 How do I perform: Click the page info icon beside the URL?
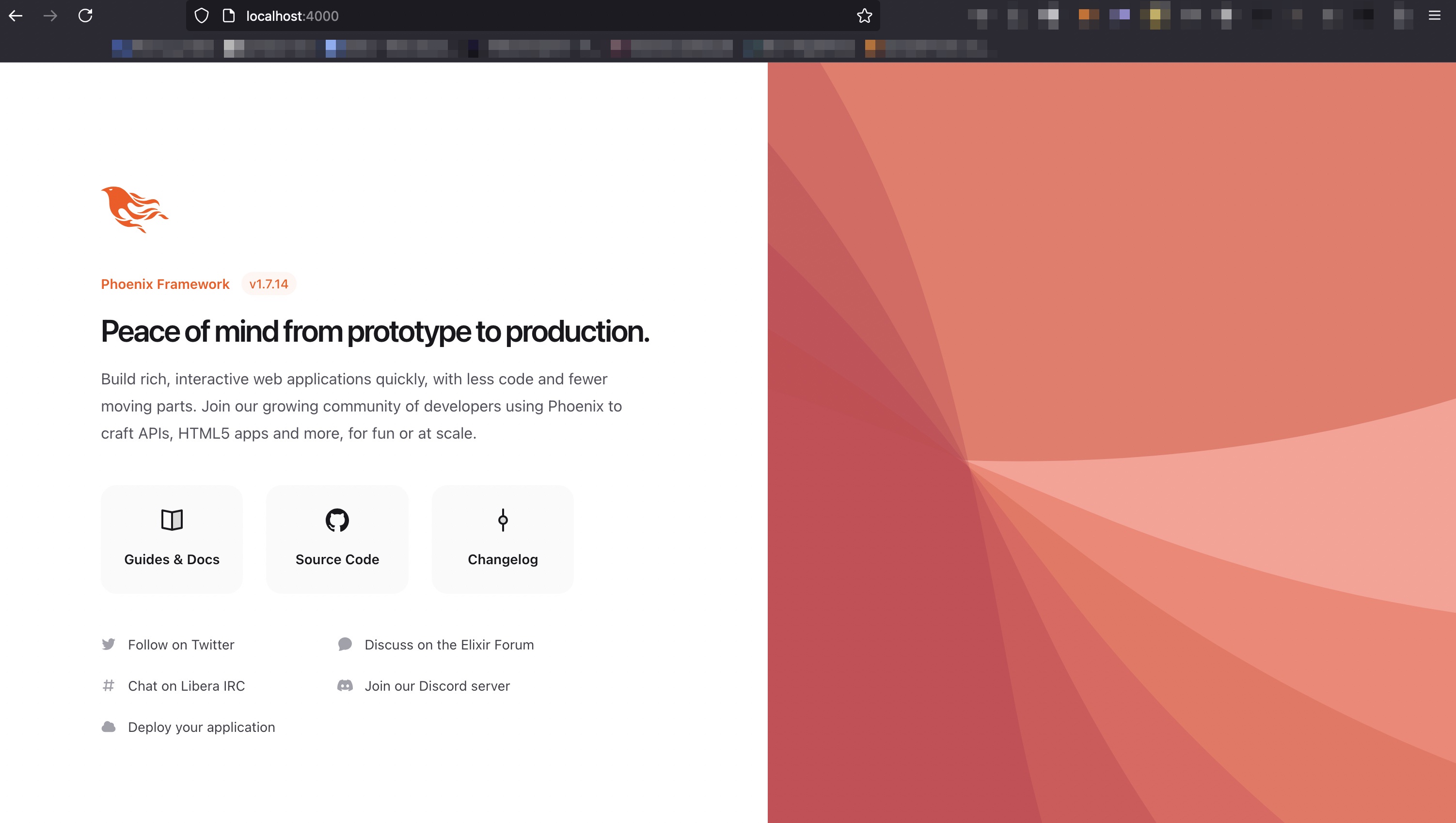tap(228, 16)
